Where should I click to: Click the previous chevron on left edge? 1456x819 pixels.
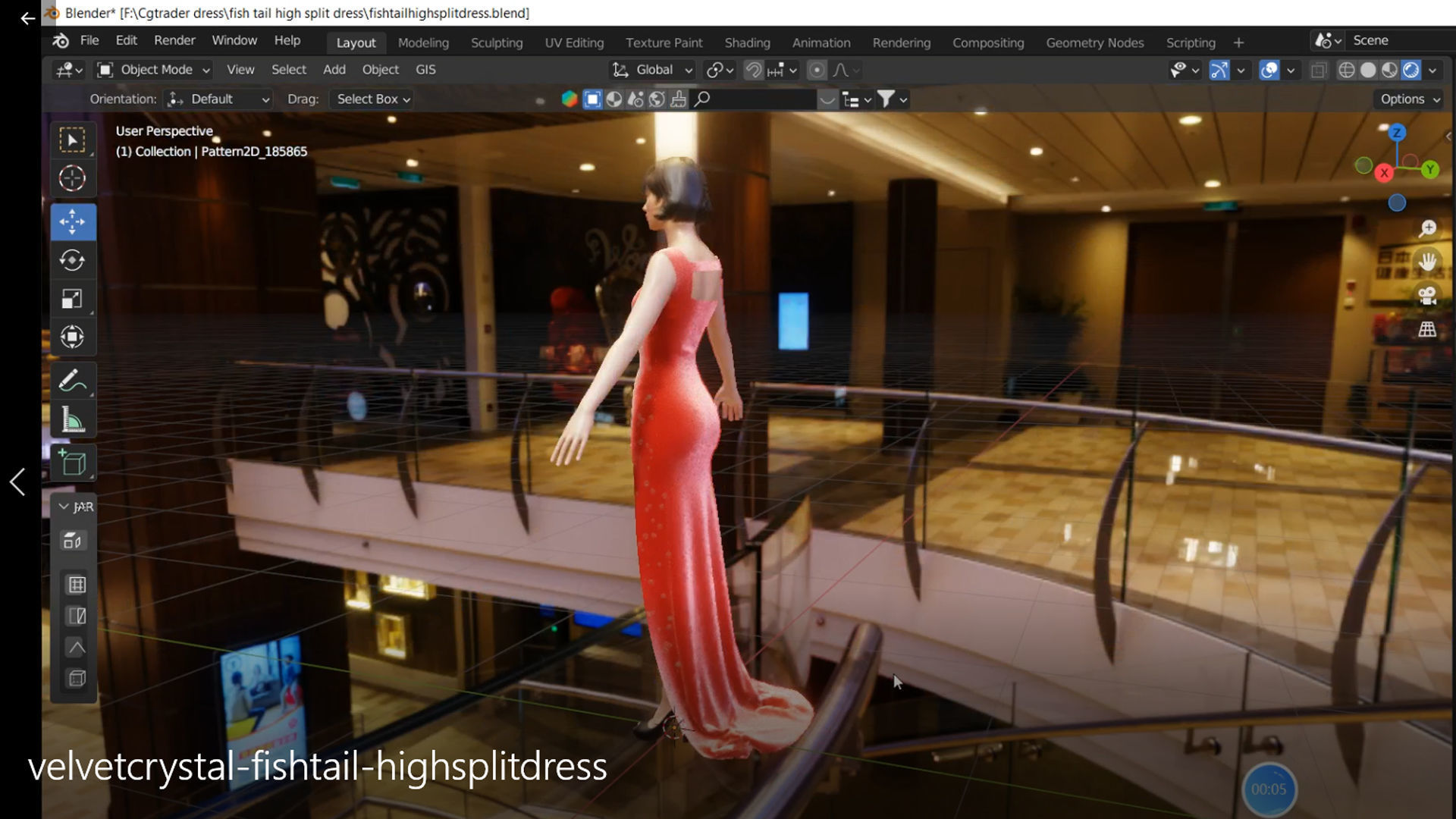17,482
